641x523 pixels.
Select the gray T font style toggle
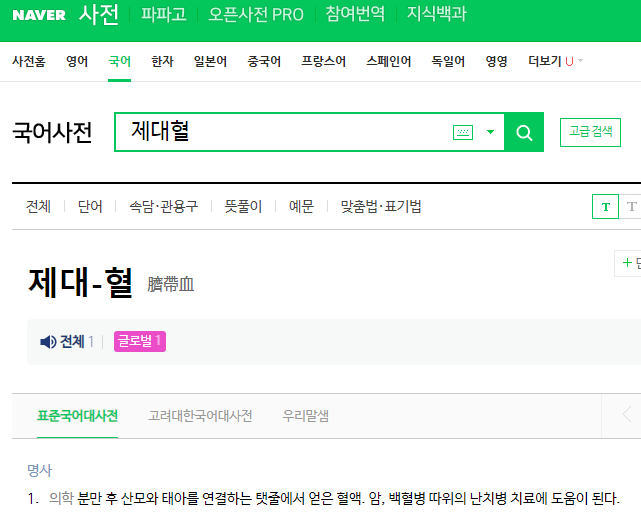[631, 207]
